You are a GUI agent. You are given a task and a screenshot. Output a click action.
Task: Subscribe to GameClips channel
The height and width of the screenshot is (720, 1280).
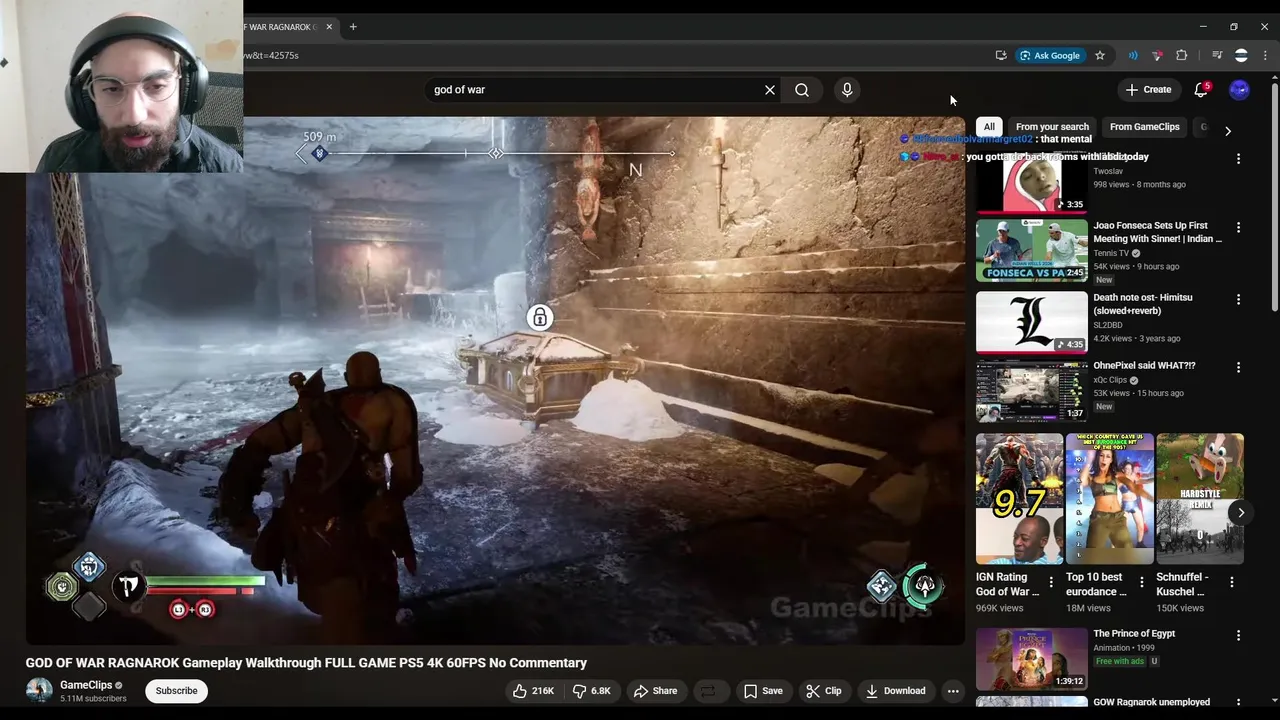pyautogui.click(x=176, y=691)
